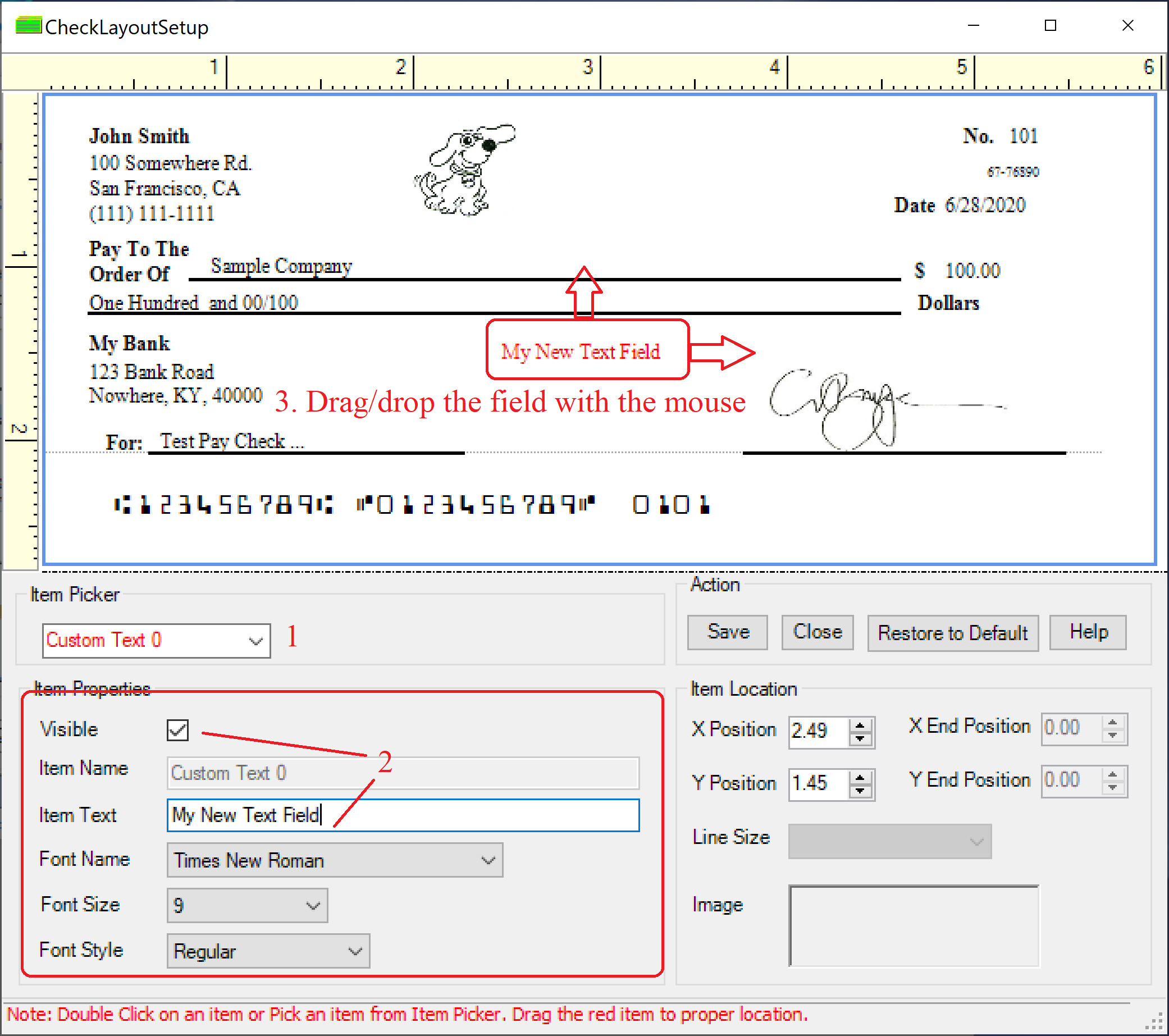Click the Image preview box

click(914, 925)
